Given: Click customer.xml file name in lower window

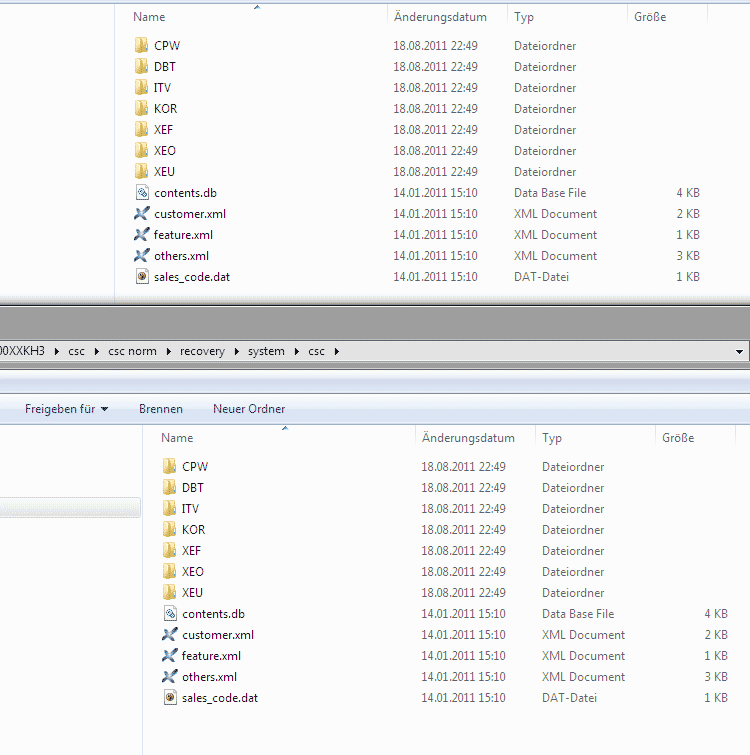Looking at the screenshot, I should pyautogui.click(x=218, y=635).
